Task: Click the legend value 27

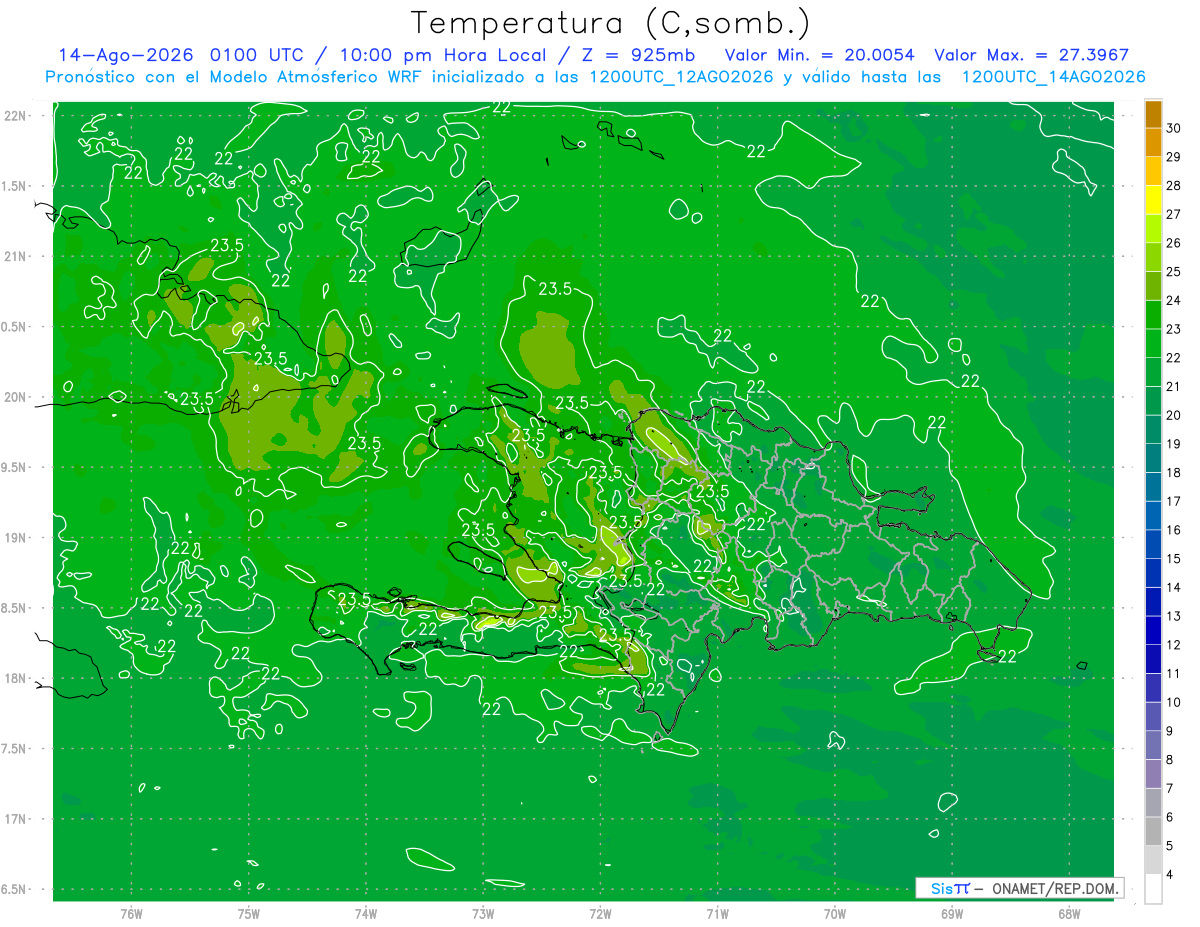Action: 1174,214
